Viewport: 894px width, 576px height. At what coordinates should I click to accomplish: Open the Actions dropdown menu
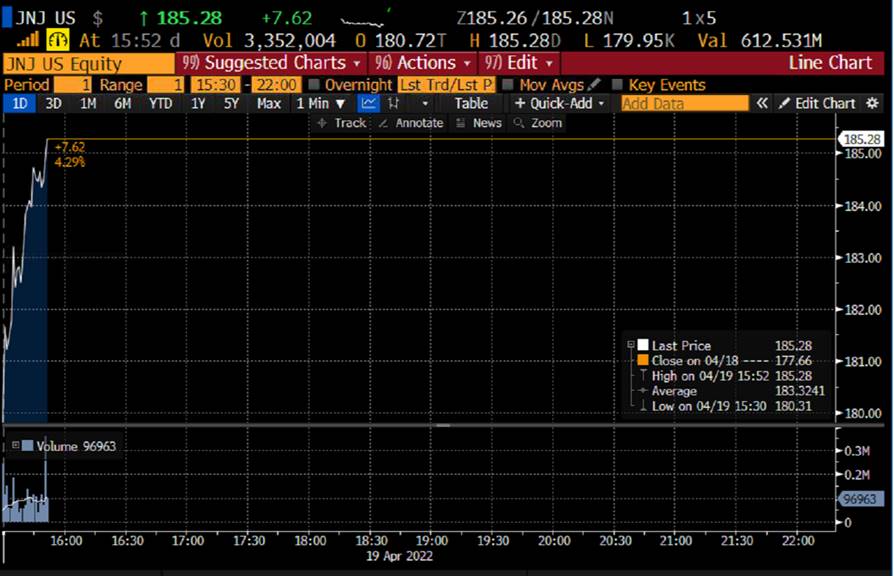tap(423, 63)
